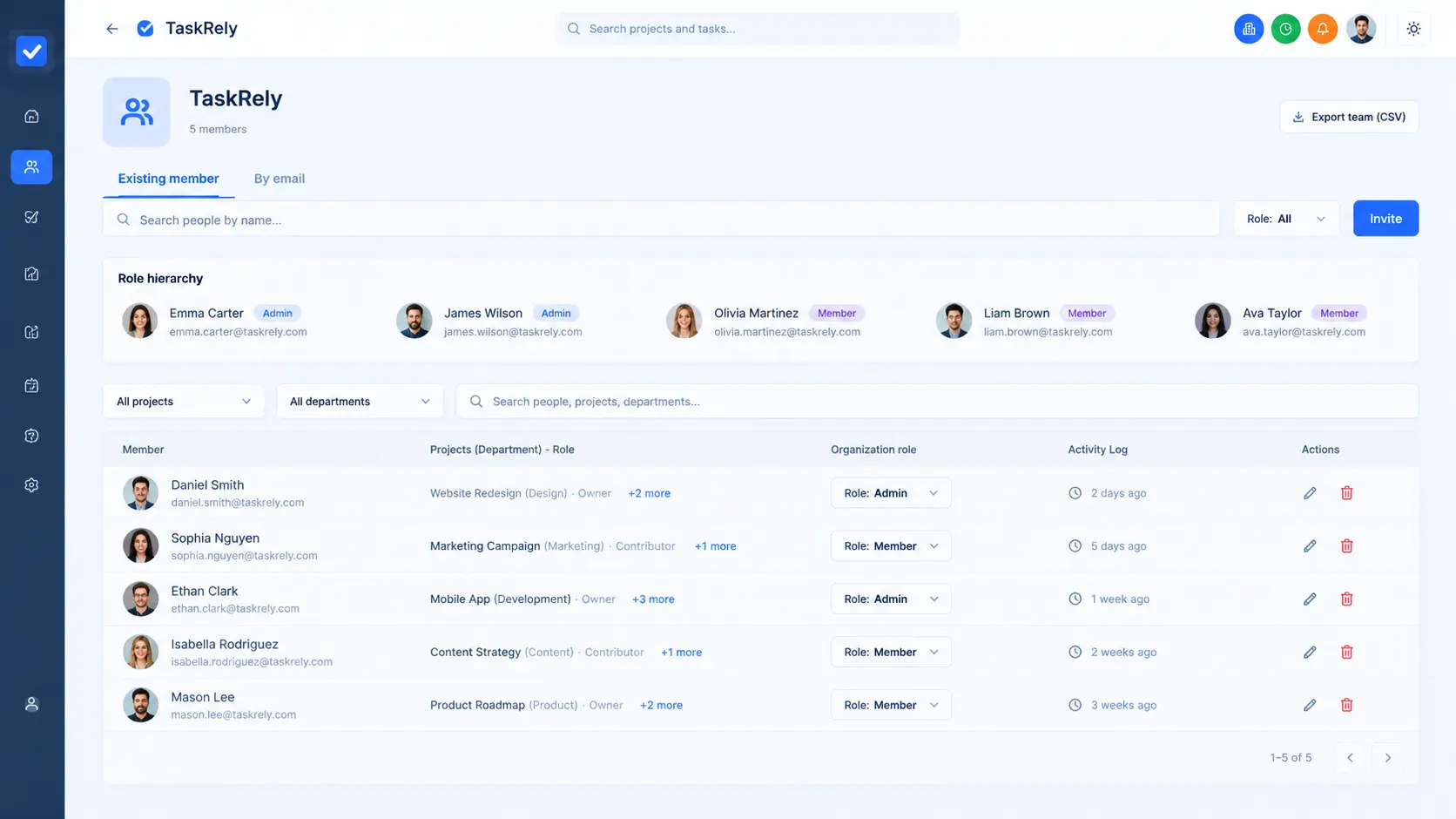Edit Isabella Rodriguez with pencil icon
Image resolution: width=1456 pixels, height=819 pixels.
[1310, 653]
